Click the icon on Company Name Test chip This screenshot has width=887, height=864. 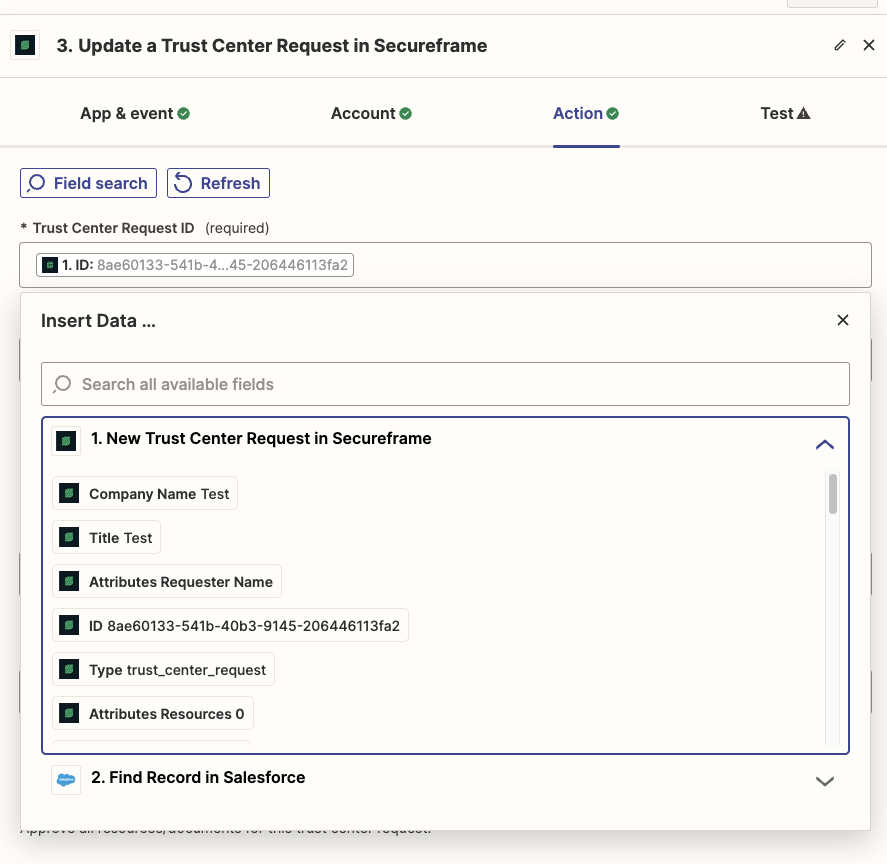[x=69, y=493]
